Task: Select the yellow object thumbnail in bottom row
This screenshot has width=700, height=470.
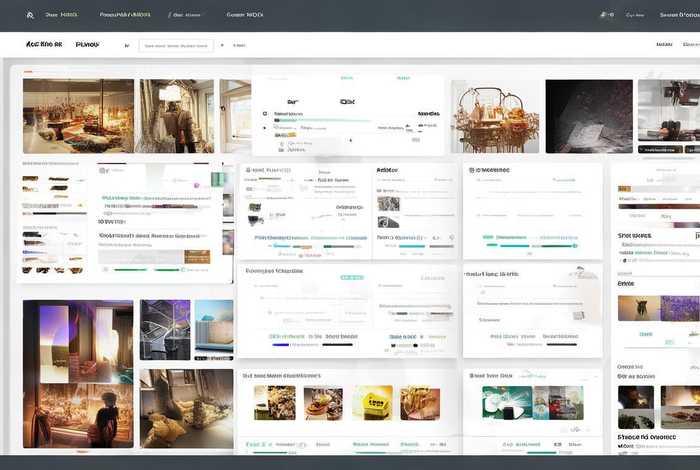Action: tap(372, 402)
